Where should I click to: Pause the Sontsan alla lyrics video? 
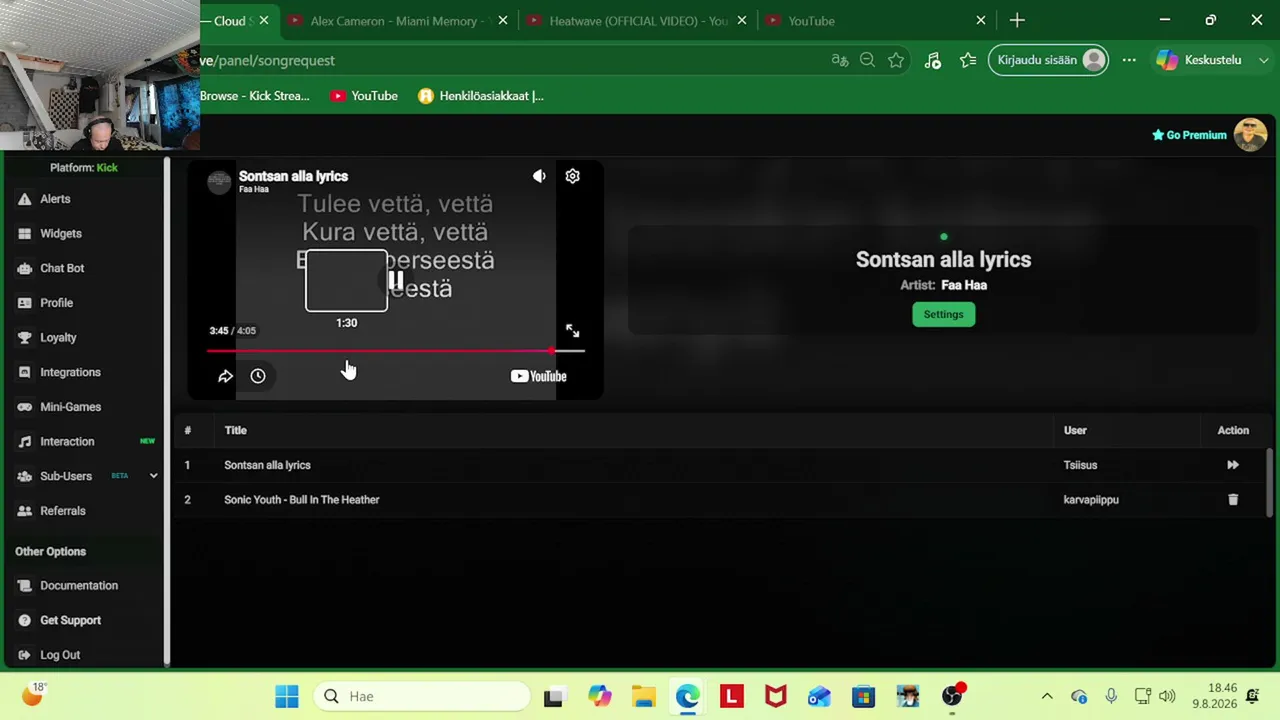[396, 281]
